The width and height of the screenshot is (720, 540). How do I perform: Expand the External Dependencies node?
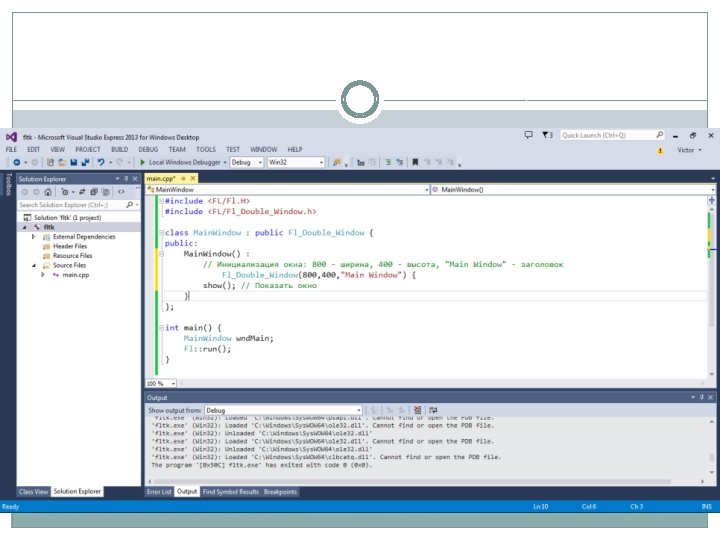click(34, 237)
